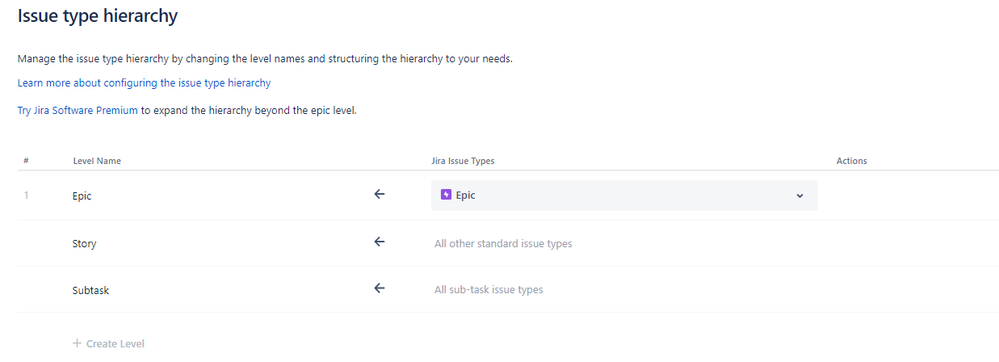Click the # column header
Screen dimensions: 999x362
[26, 161]
